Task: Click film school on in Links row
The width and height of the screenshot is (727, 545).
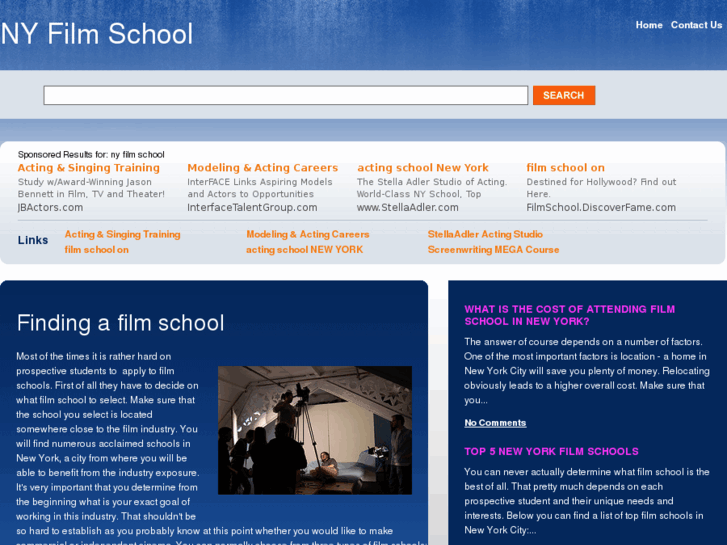Action: pyautogui.click(x=96, y=250)
